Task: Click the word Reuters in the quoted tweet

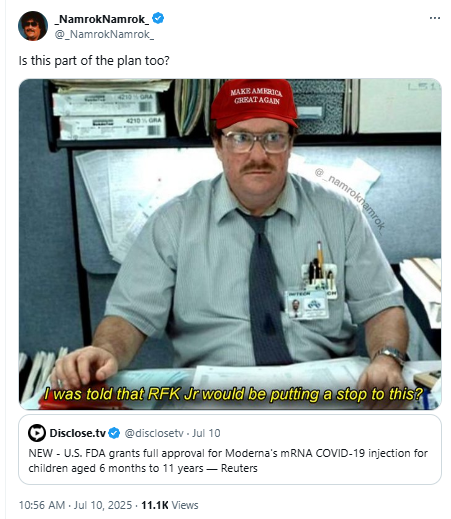Action: (x=239, y=468)
